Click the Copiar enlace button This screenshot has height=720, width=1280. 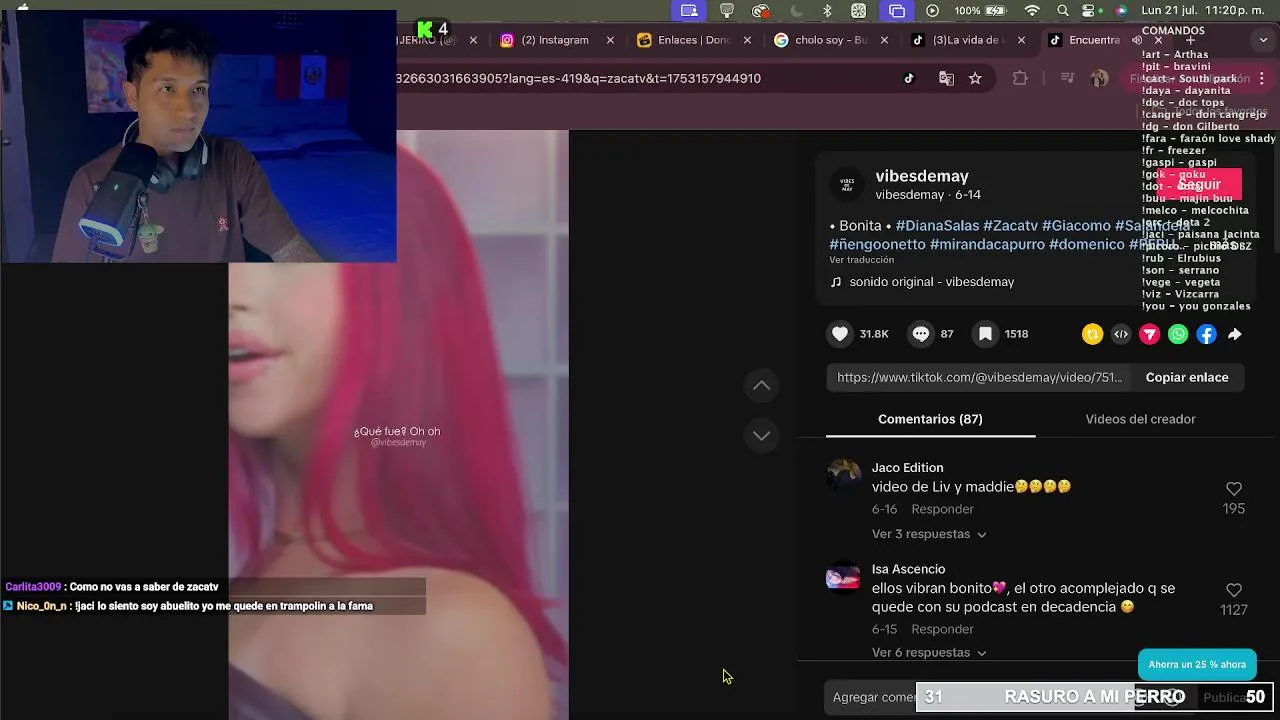point(1187,377)
